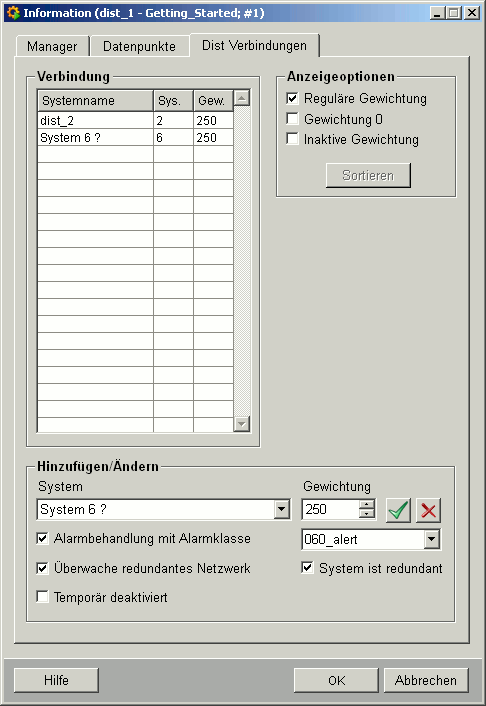Select the dist_2 row in the table
Image resolution: width=486 pixels, height=706 pixels.
pyautogui.click(x=135, y=120)
